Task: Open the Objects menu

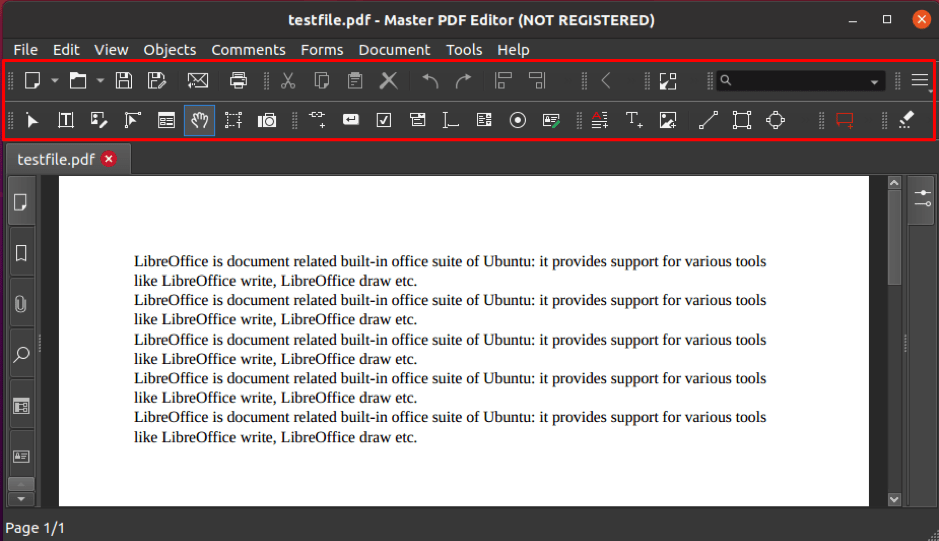Action: point(169,50)
